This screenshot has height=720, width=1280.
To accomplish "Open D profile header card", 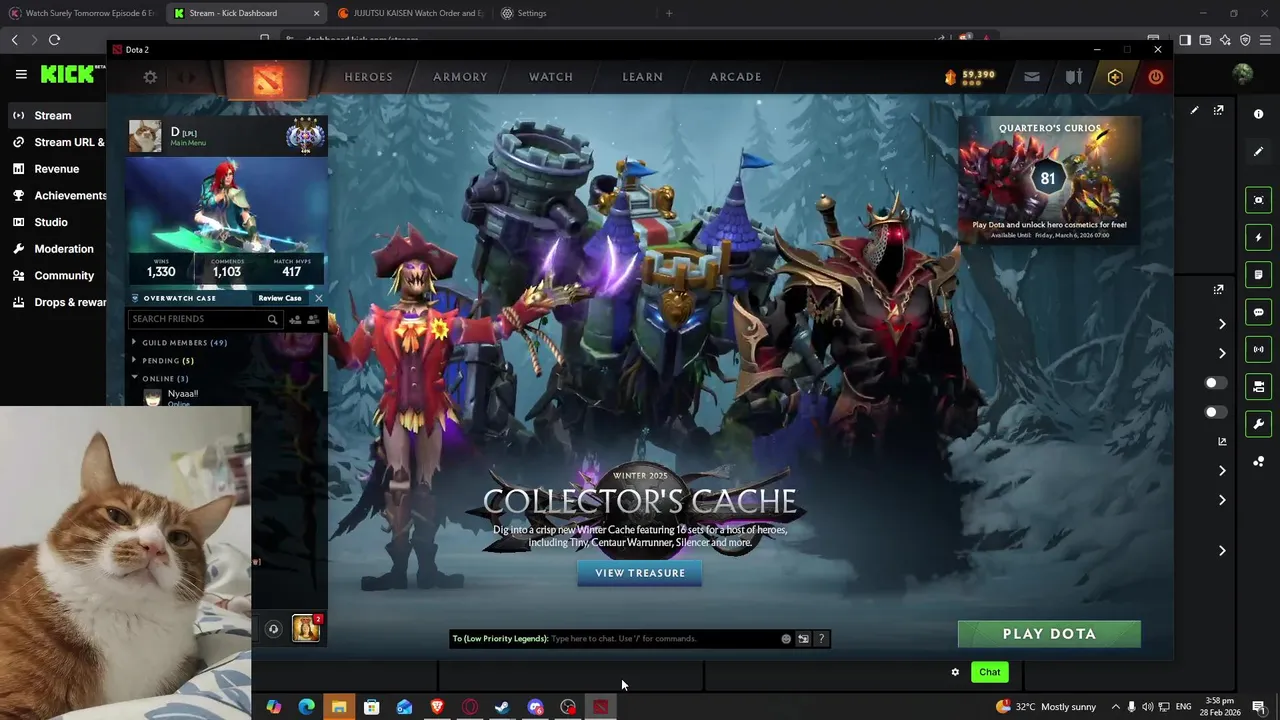I will (x=227, y=135).
